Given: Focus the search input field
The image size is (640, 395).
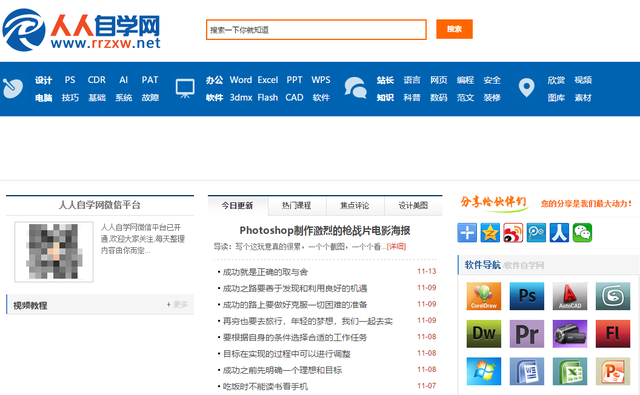Looking at the screenshot, I should coord(316,29).
